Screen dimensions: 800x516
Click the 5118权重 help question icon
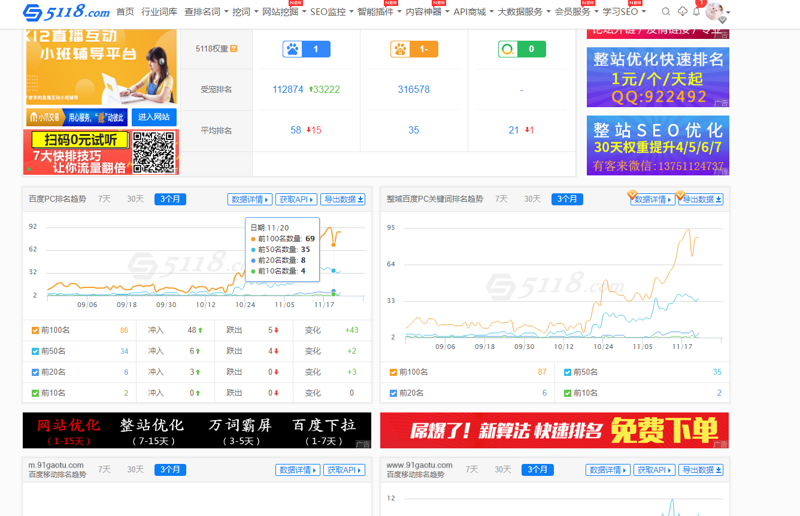pos(234,48)
